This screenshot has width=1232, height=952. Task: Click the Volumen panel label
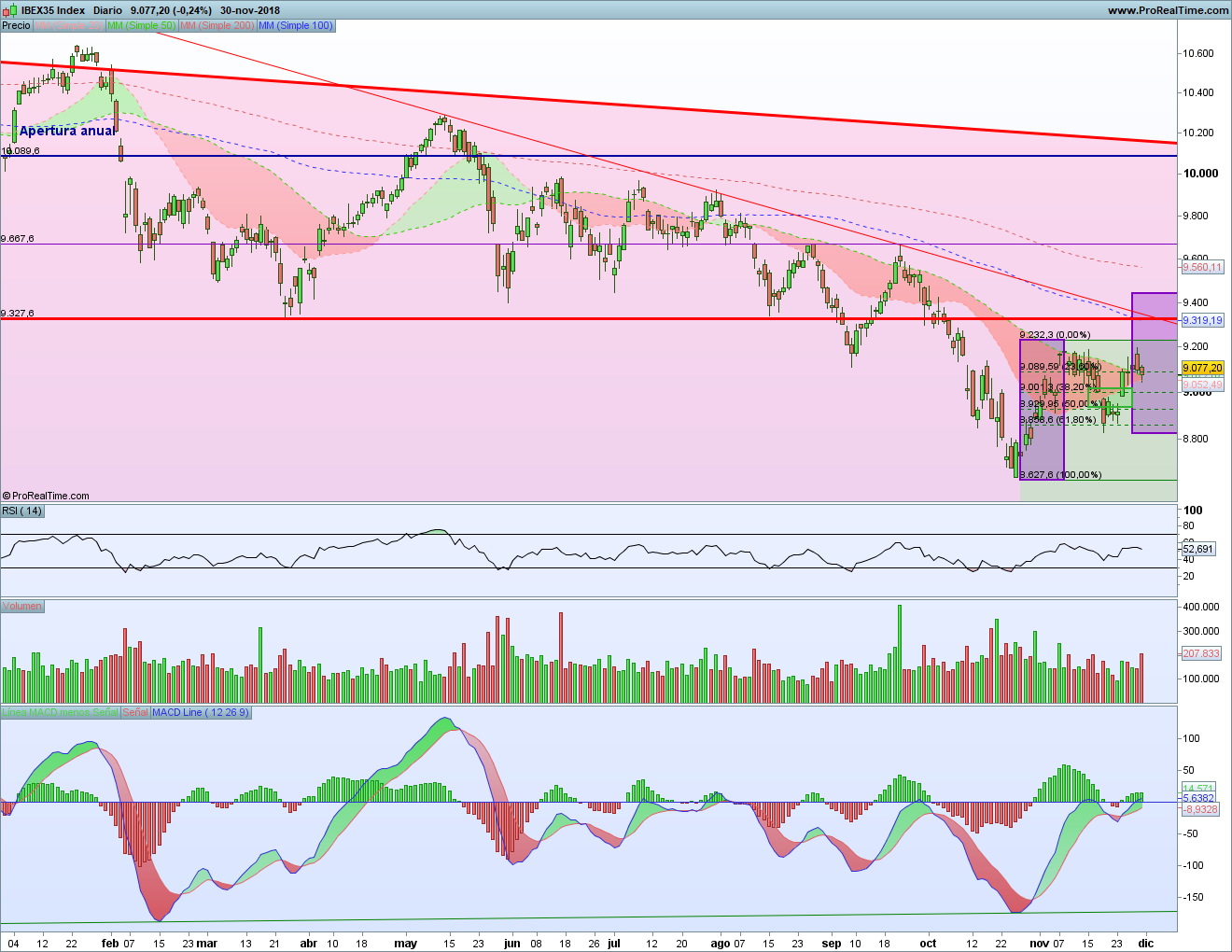[21, 606]
